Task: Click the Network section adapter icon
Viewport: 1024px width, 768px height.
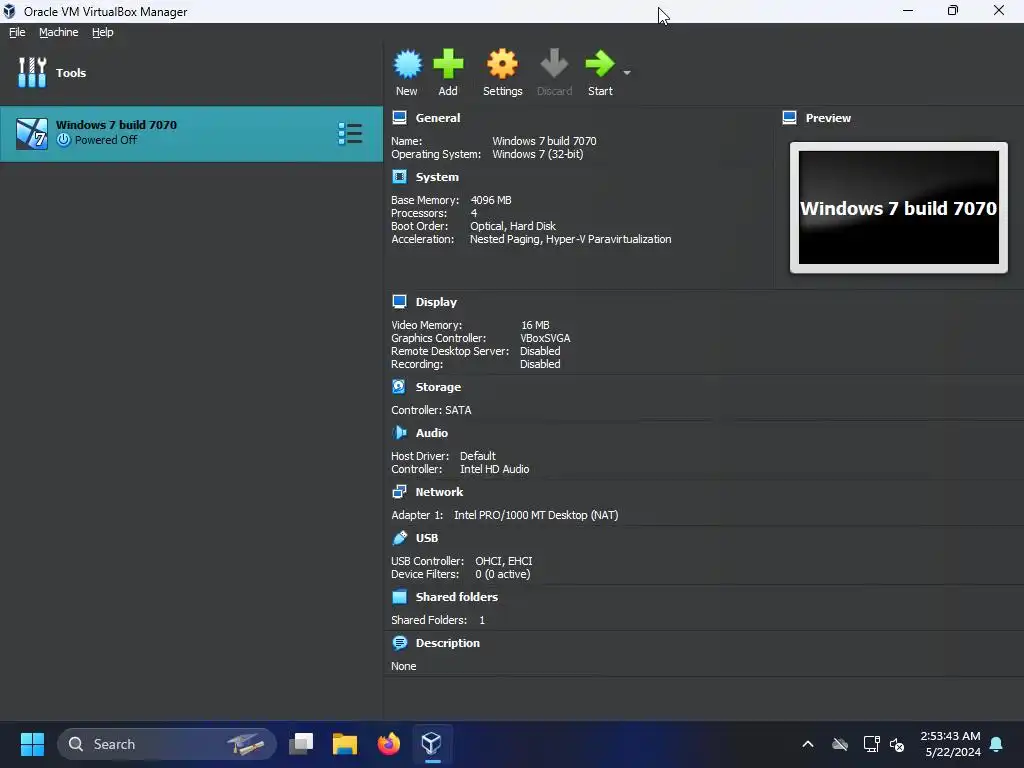Action: (x=399, y=492)
